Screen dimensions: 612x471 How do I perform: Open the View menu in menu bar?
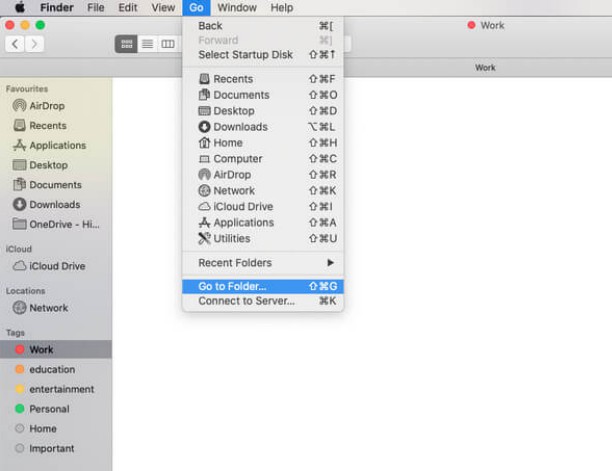coord(163,7)
